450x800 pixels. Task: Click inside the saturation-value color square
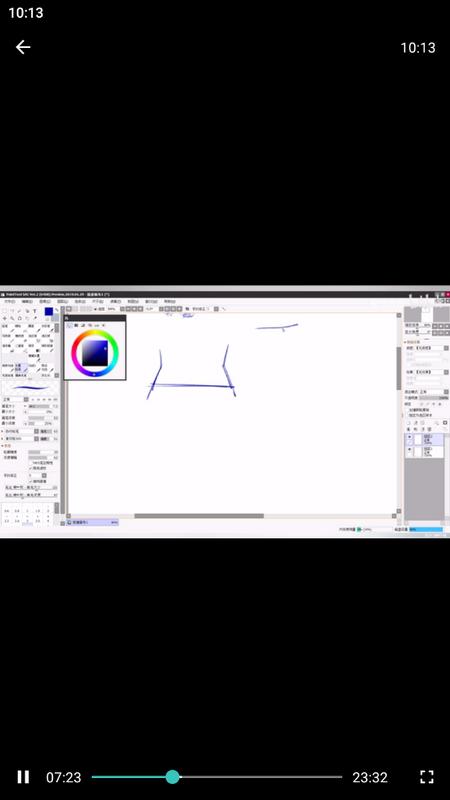95,353
